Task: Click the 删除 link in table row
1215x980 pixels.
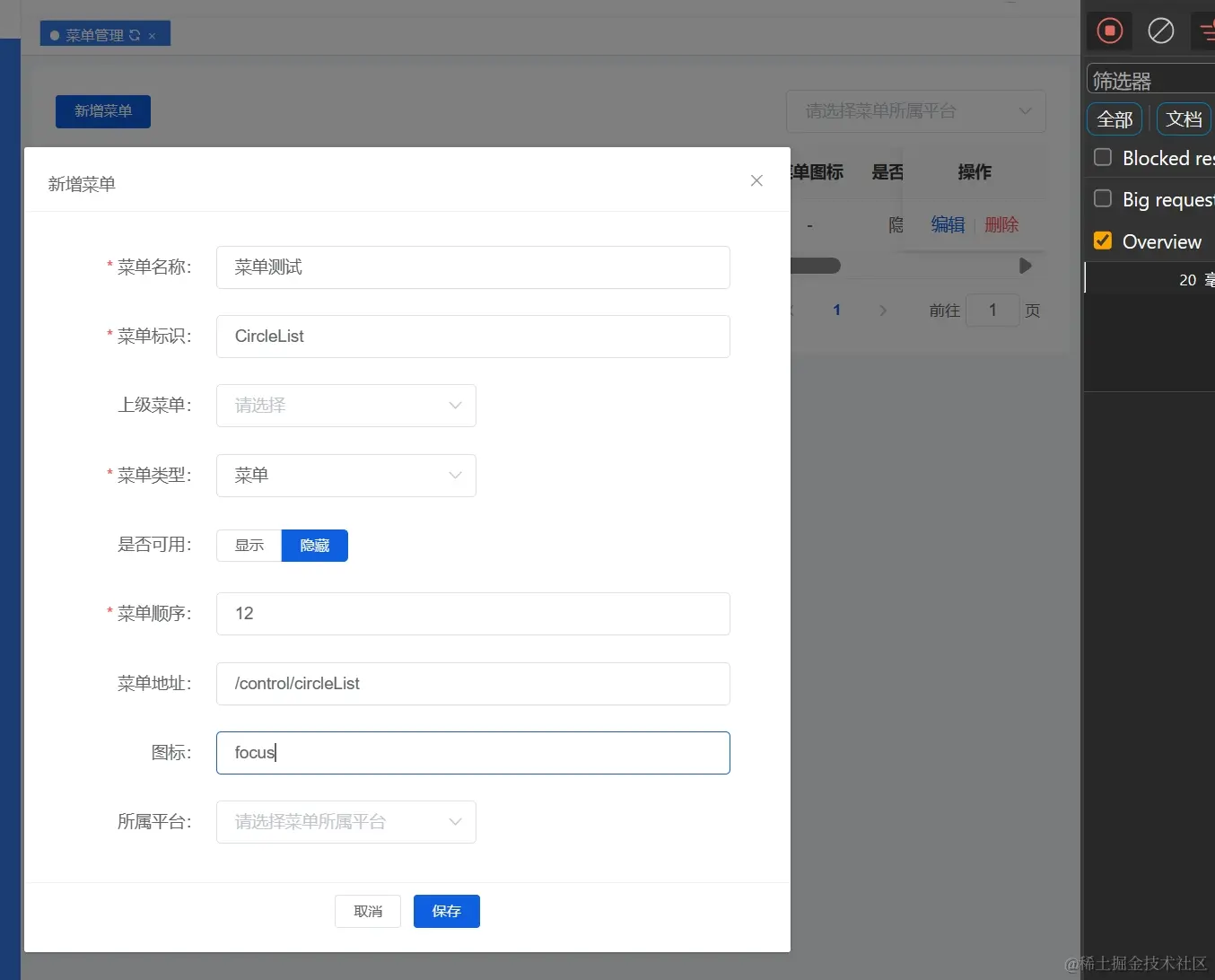Action: pyautogui.click(x=1001, y=224)
